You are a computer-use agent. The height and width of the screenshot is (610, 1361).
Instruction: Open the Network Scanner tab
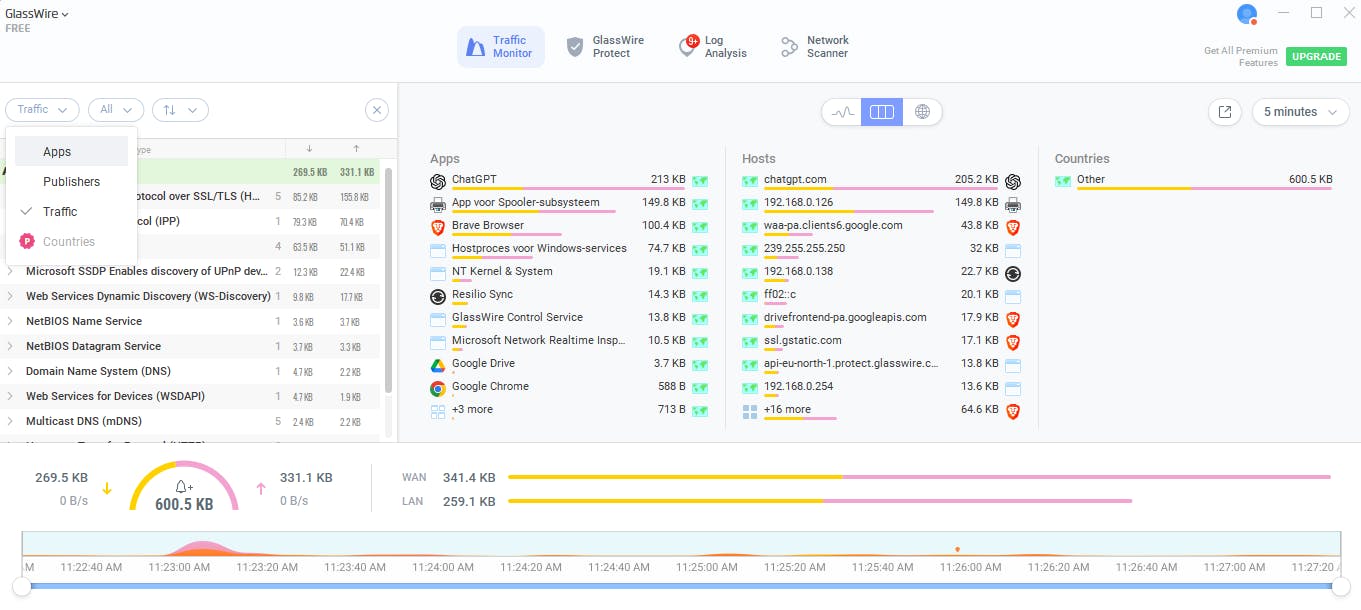coord(814,47)
